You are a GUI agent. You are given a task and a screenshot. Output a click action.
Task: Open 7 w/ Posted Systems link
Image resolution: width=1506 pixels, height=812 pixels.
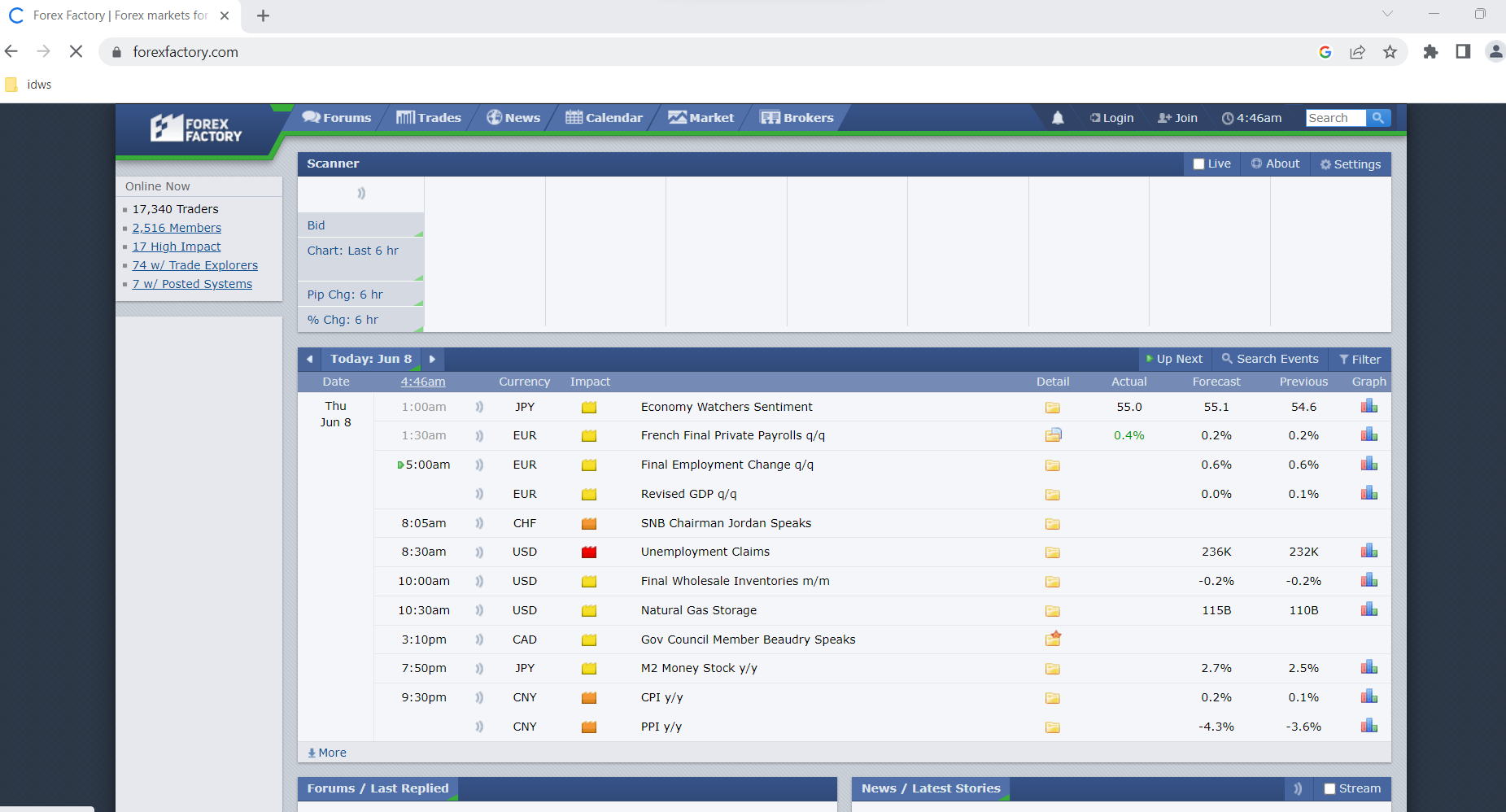tap(192, 284)
